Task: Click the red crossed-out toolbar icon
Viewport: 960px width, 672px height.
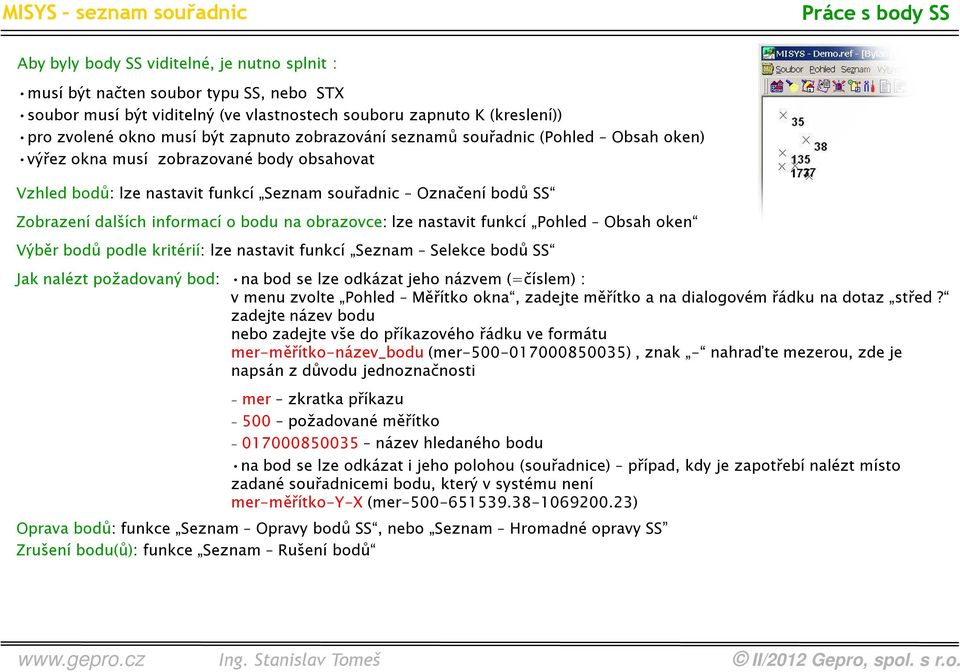Action: [839, 86]
